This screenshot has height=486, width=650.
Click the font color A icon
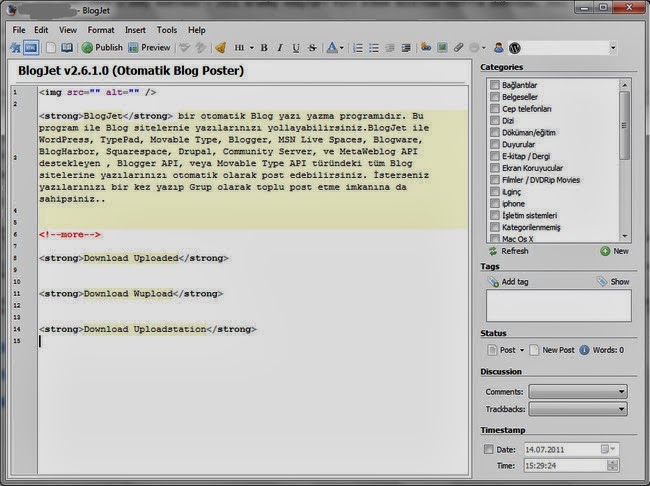click(332, 48)
